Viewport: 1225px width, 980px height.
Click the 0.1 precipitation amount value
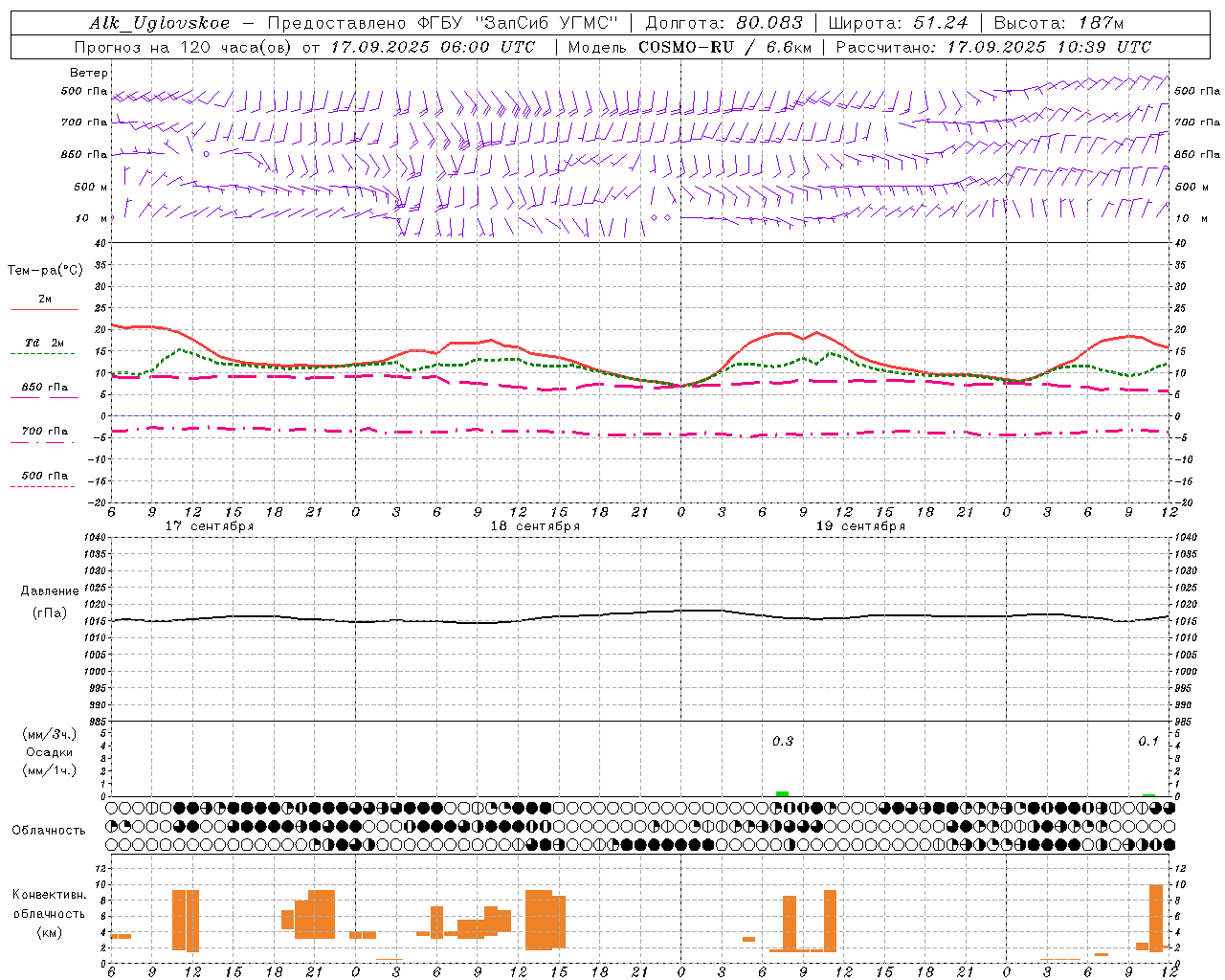[1148, 741]
